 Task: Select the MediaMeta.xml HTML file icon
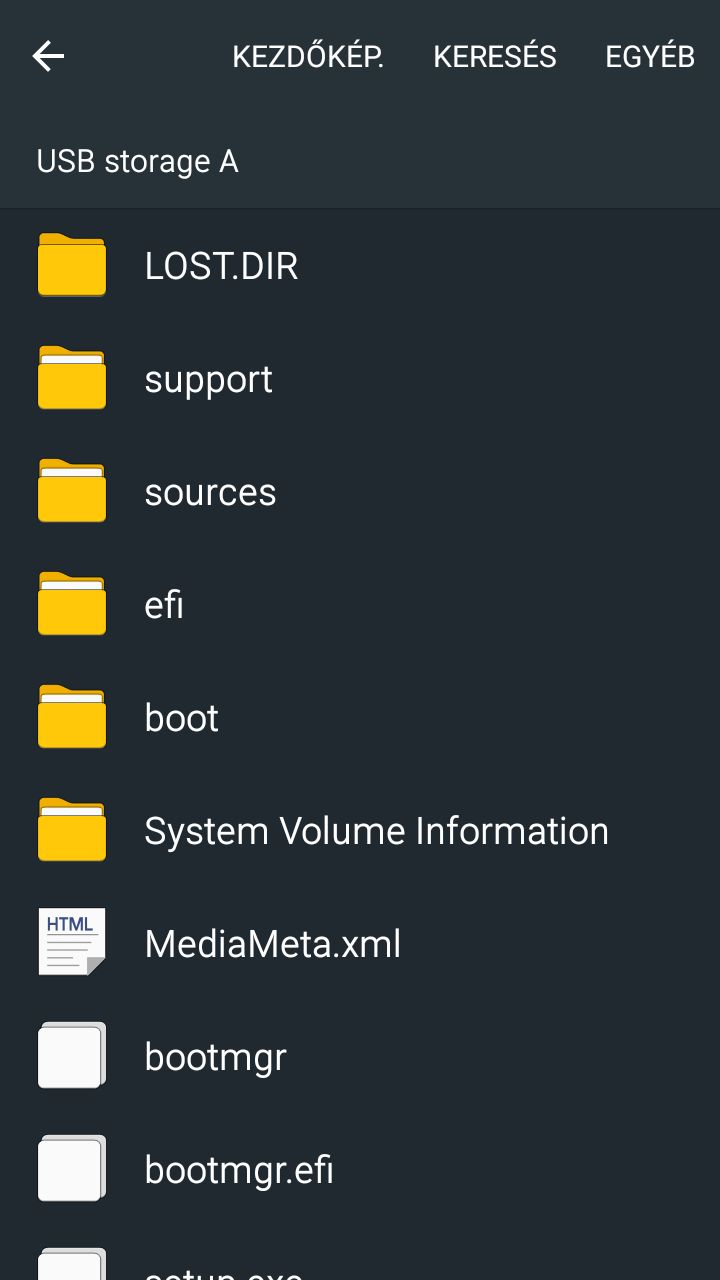point(72,942)
